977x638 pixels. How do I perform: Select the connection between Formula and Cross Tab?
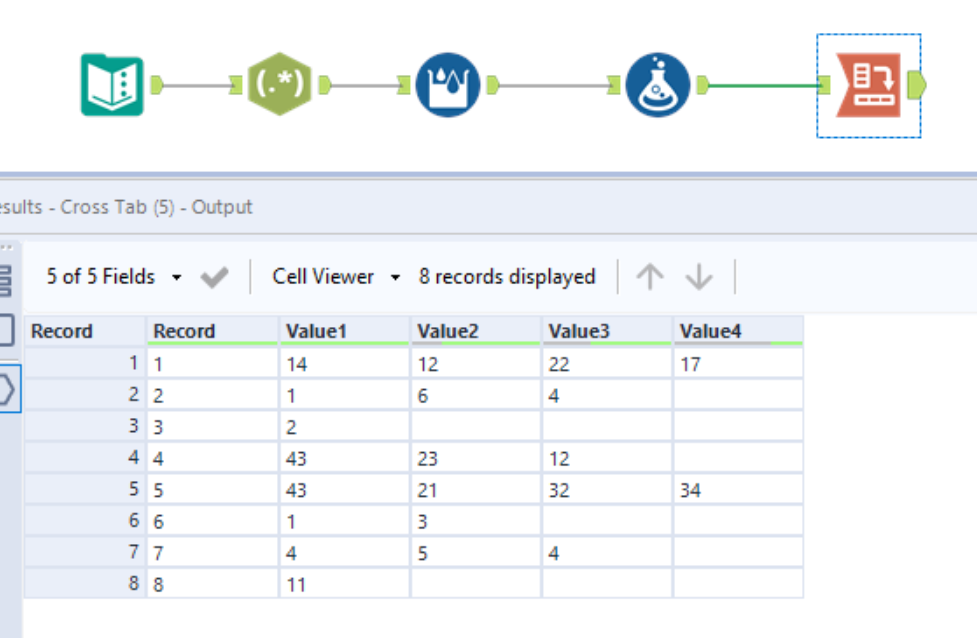point(765,86)
